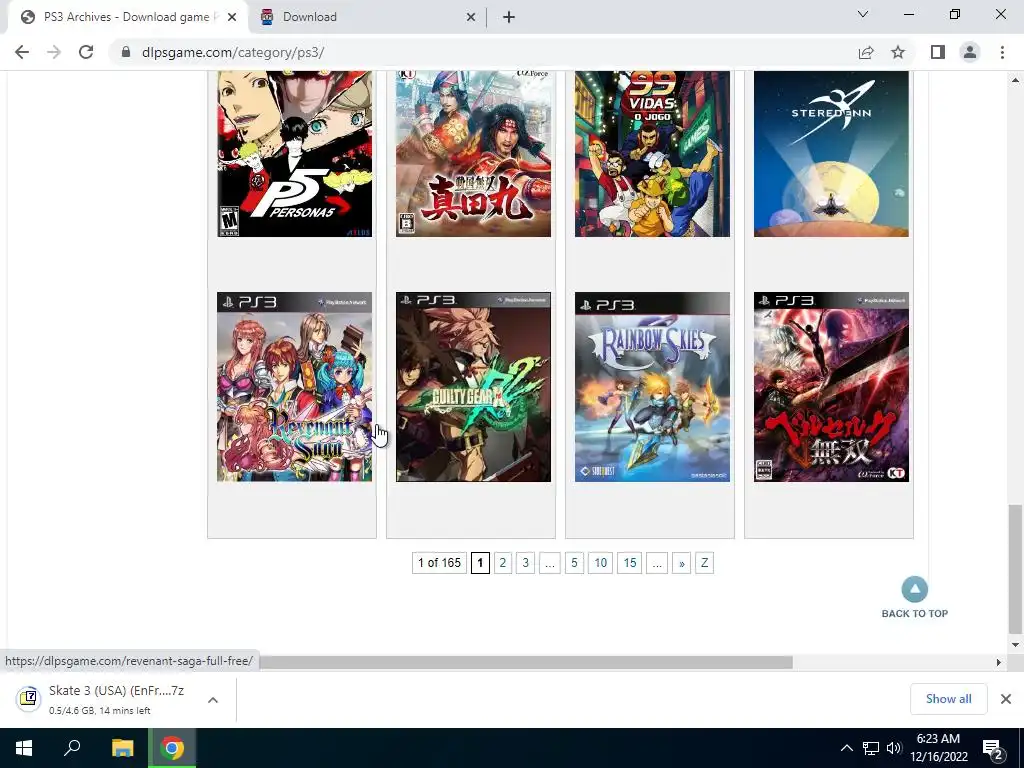Jump to page 15
The width and height of the screenshot is (1024, 768).
(x=630, y=563)
